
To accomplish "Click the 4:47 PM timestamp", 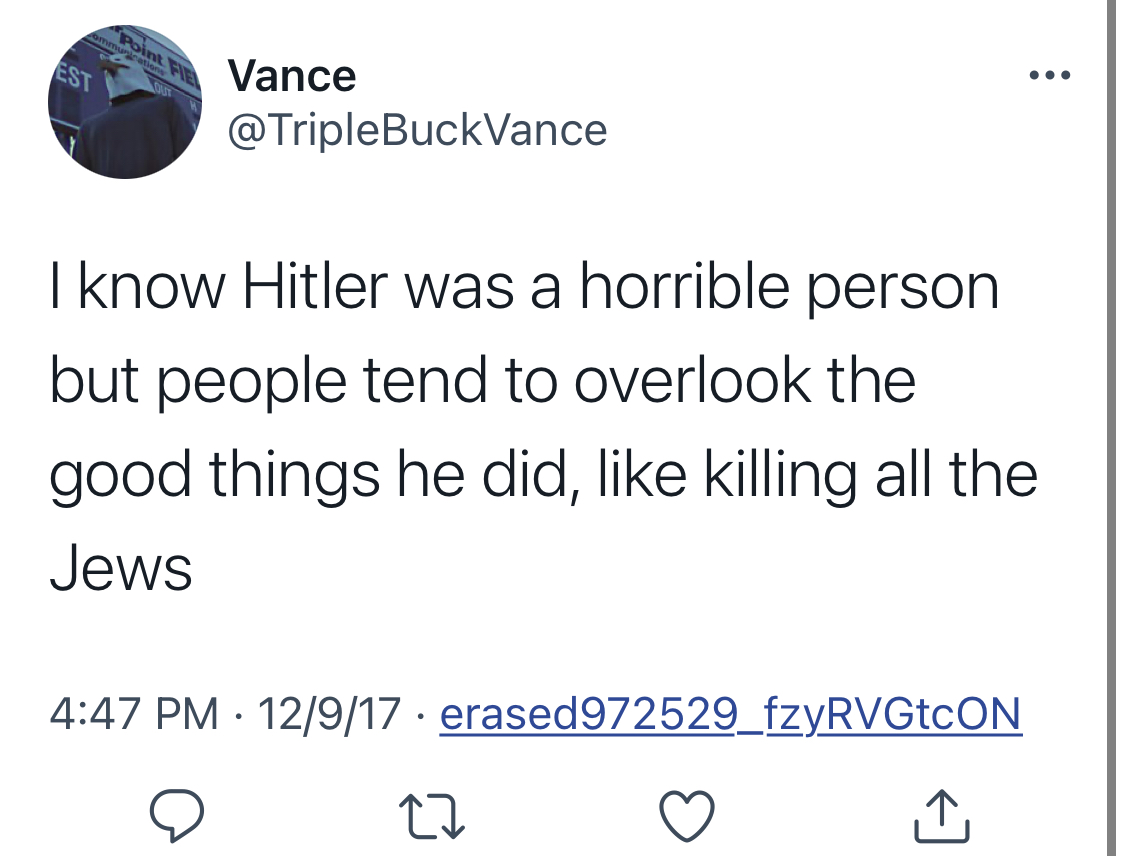I will (x=134, y=714).
